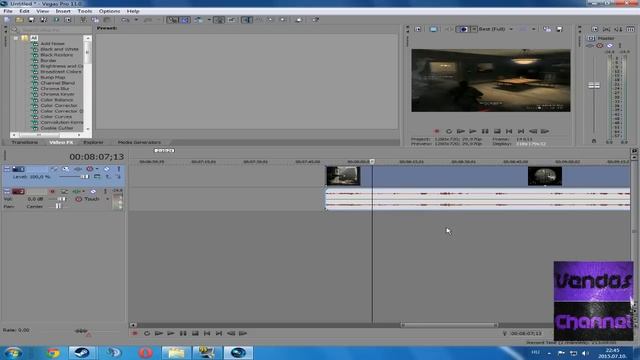The width and height of the screenshot is (640, 360).
Task: Copy preview snapshot to clipboard
Action: 547,29
